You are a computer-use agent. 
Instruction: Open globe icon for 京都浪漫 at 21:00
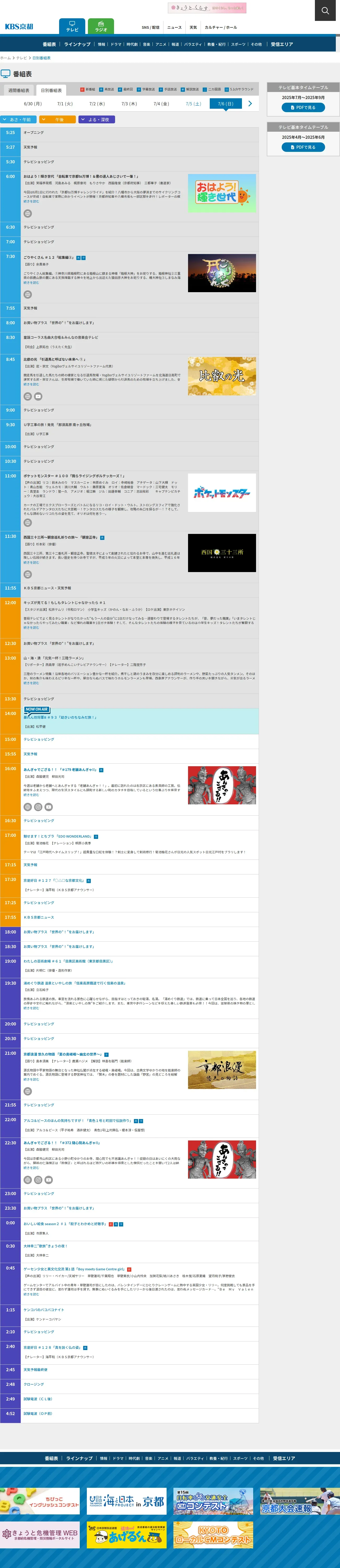coord(27,1091)
